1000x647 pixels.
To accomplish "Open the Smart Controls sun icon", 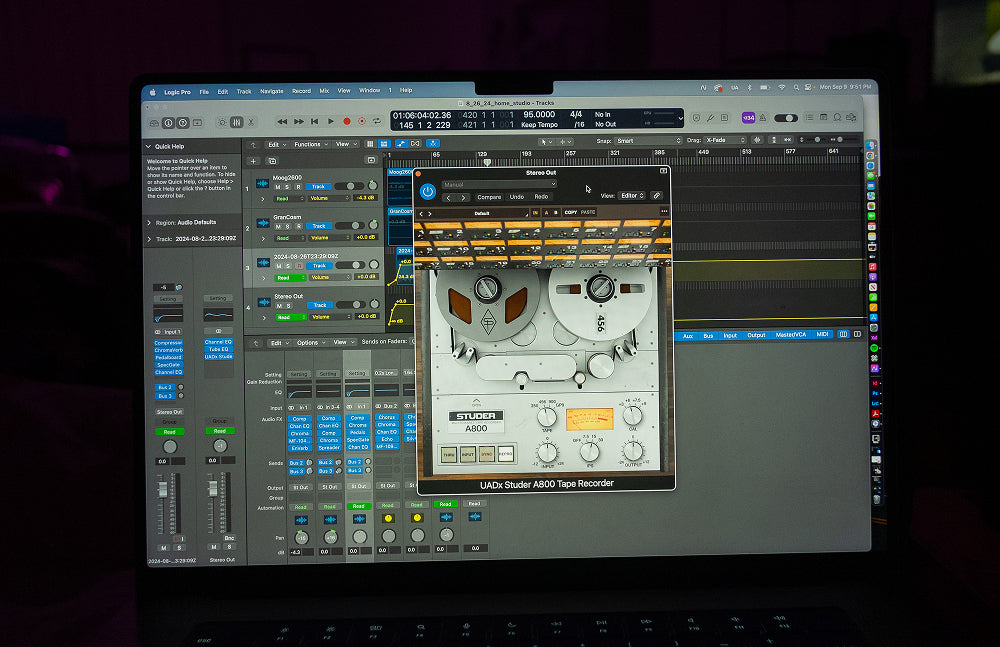I will pos(222,122).
